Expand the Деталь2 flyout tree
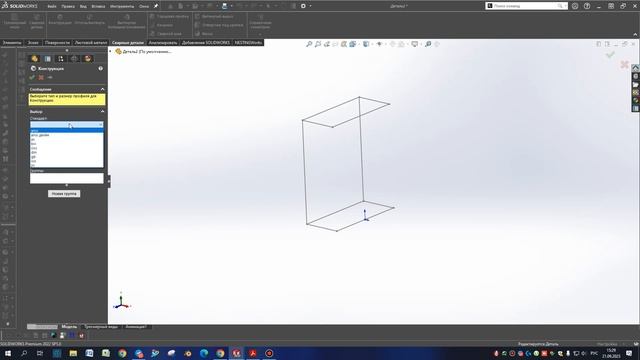 tap(110, 51)
